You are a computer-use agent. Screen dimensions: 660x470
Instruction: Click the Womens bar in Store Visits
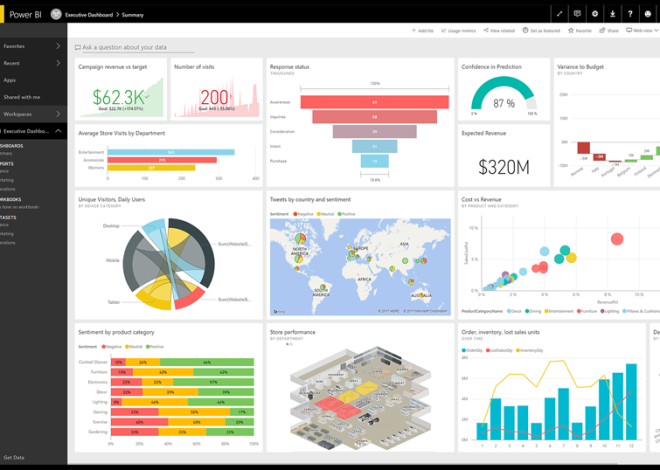[151, 168]
